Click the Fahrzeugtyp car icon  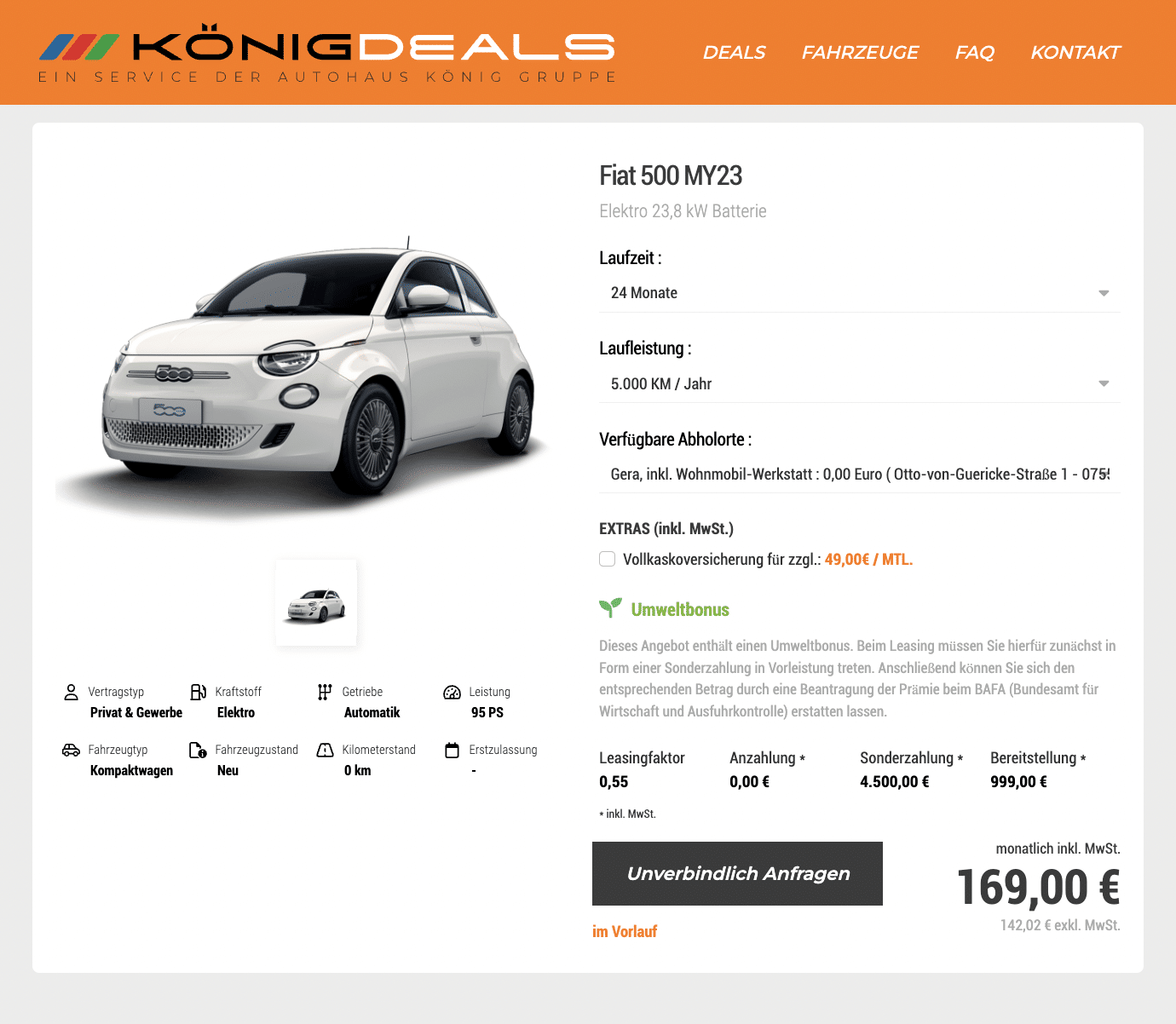click(72, 750)
